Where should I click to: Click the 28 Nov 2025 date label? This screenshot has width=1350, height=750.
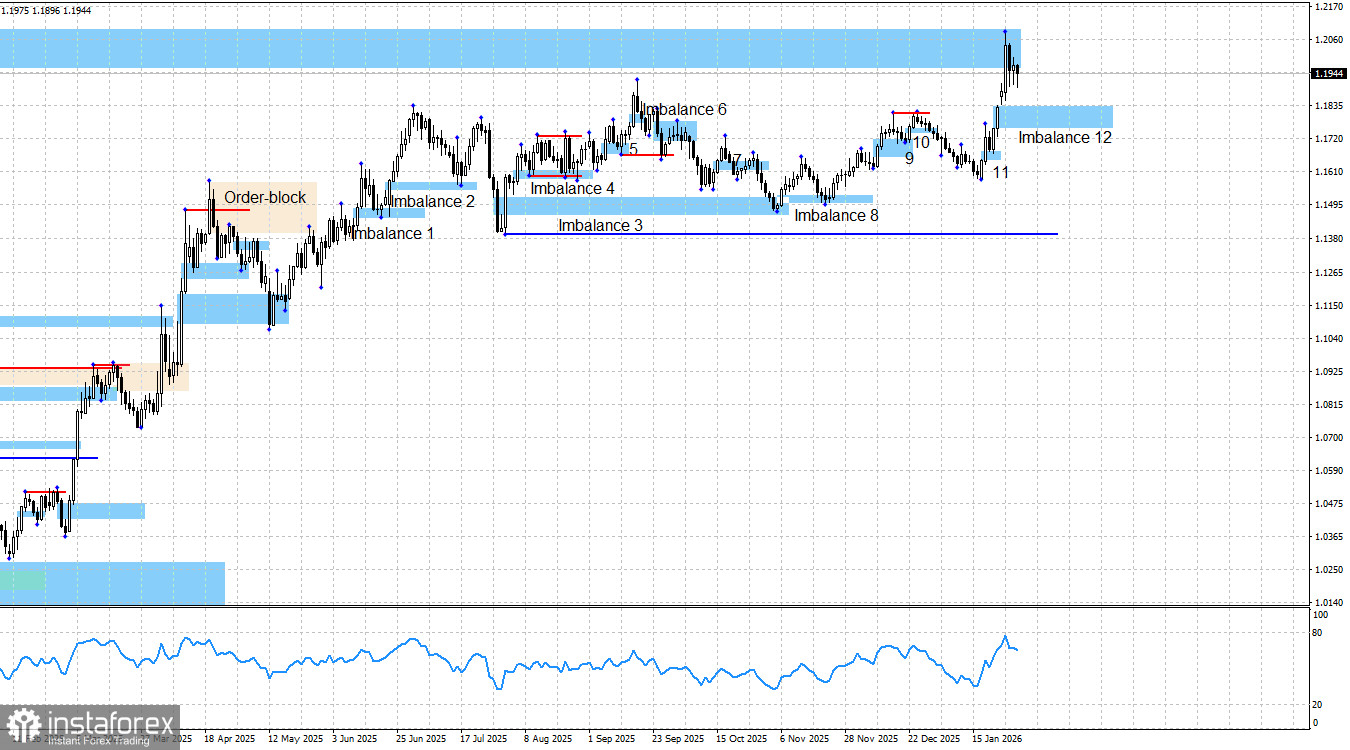click(x=870, y=739)
